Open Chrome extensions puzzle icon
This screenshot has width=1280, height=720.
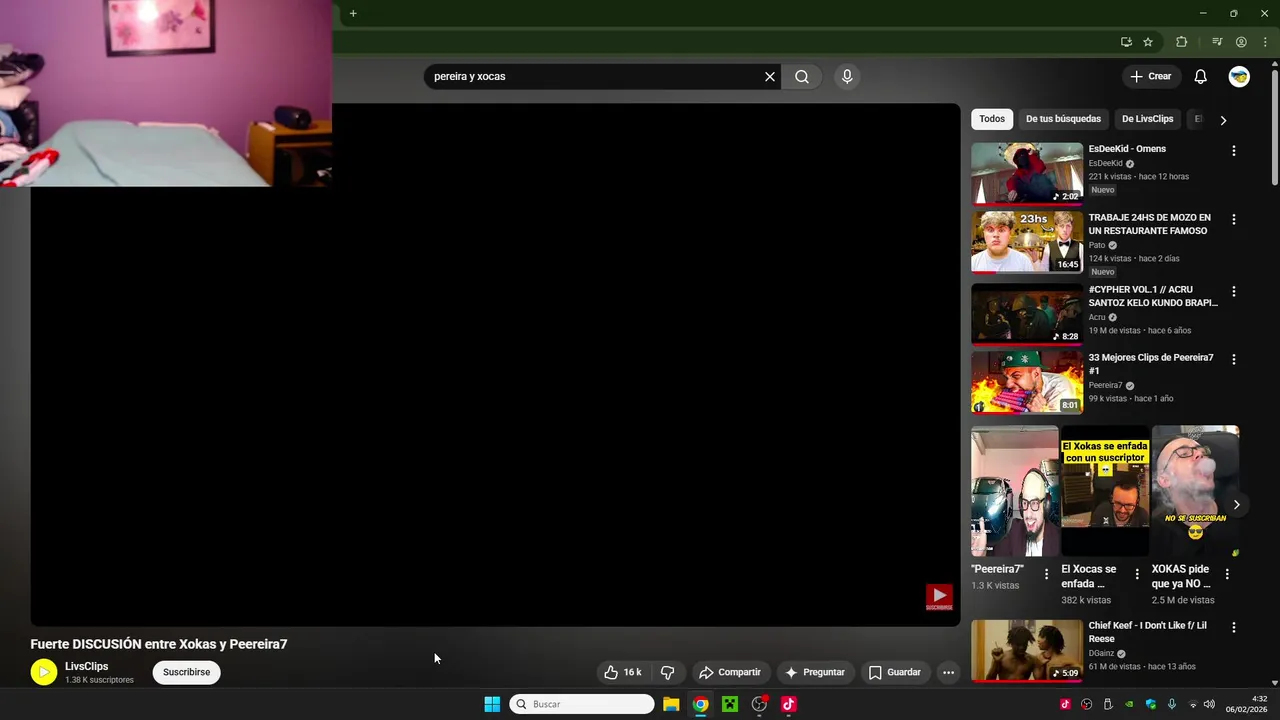1181,42
